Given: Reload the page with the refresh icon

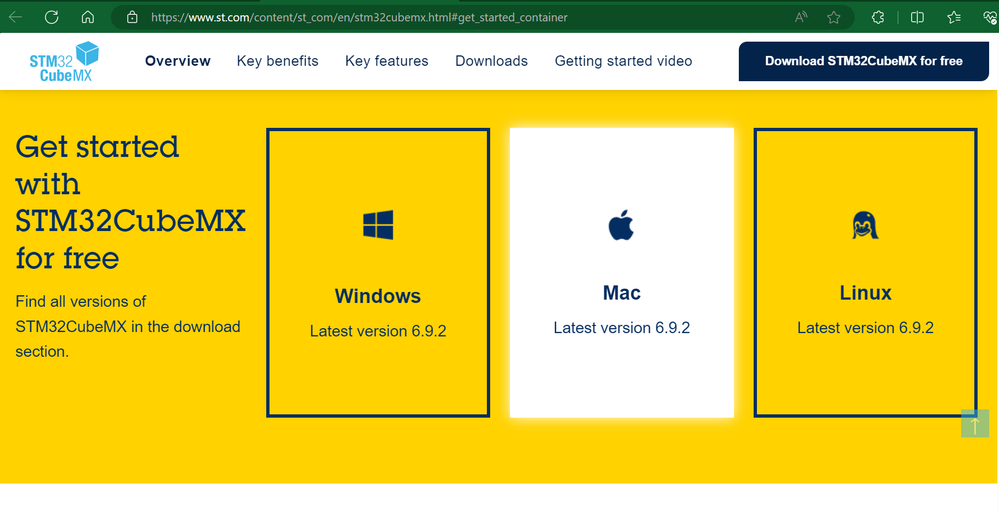Looking at the screenshot, I should click(52, 17).
